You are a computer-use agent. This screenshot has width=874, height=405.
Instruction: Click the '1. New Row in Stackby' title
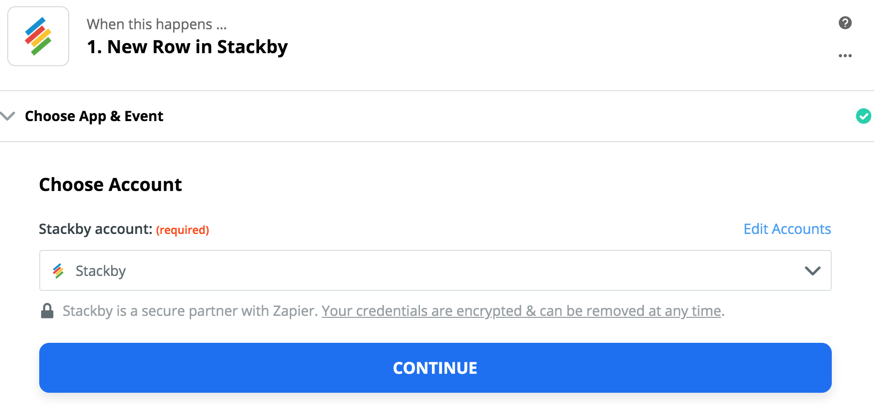187,47
